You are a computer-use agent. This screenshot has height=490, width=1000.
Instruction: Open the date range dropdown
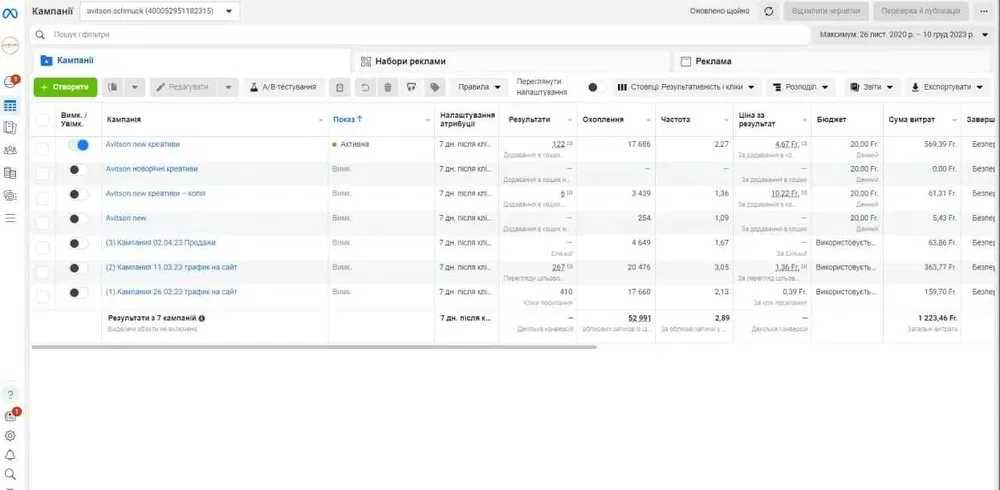pyautogui.click(x=904, y=34)
